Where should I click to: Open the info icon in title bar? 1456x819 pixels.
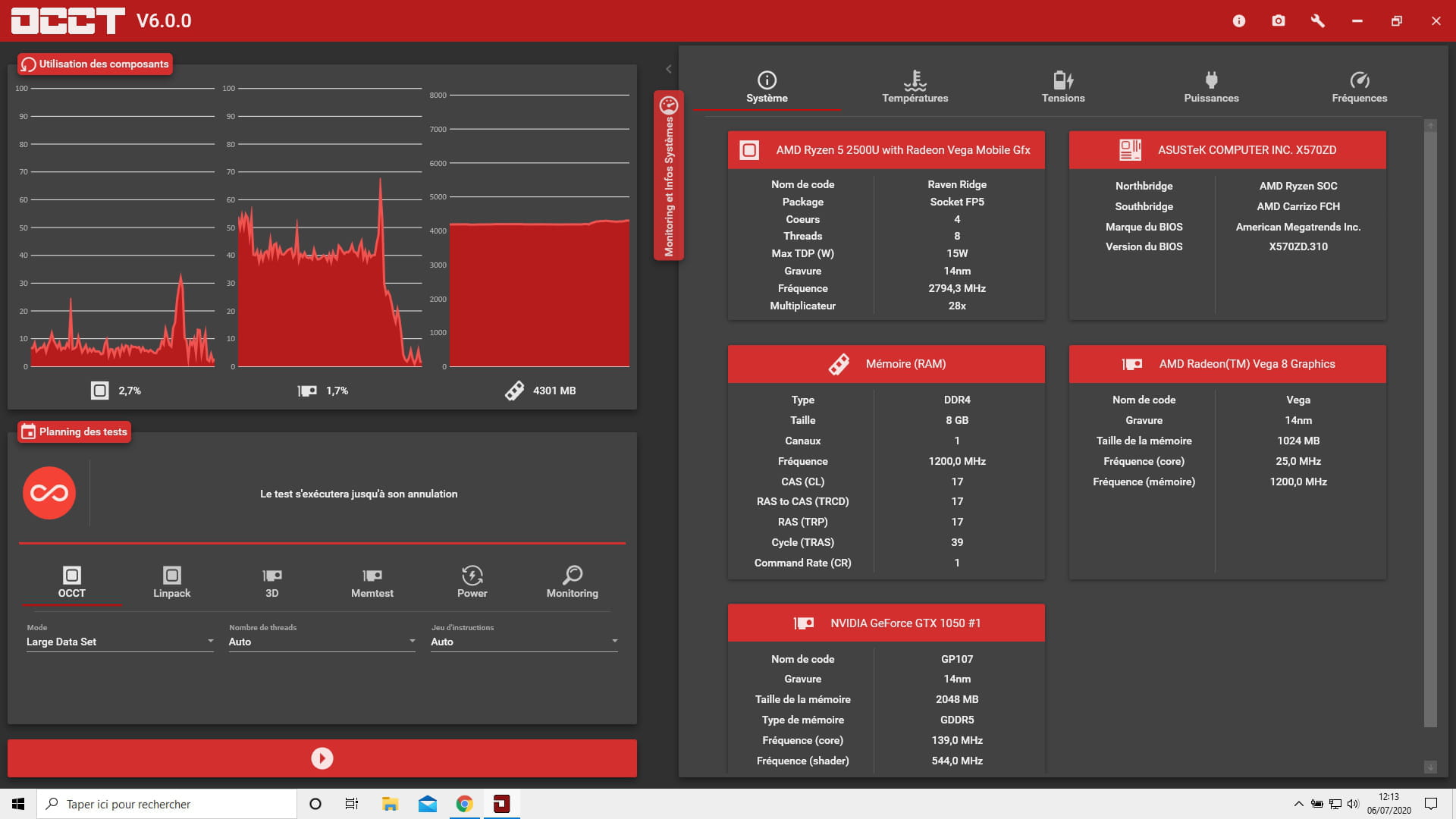point(1239,21)
